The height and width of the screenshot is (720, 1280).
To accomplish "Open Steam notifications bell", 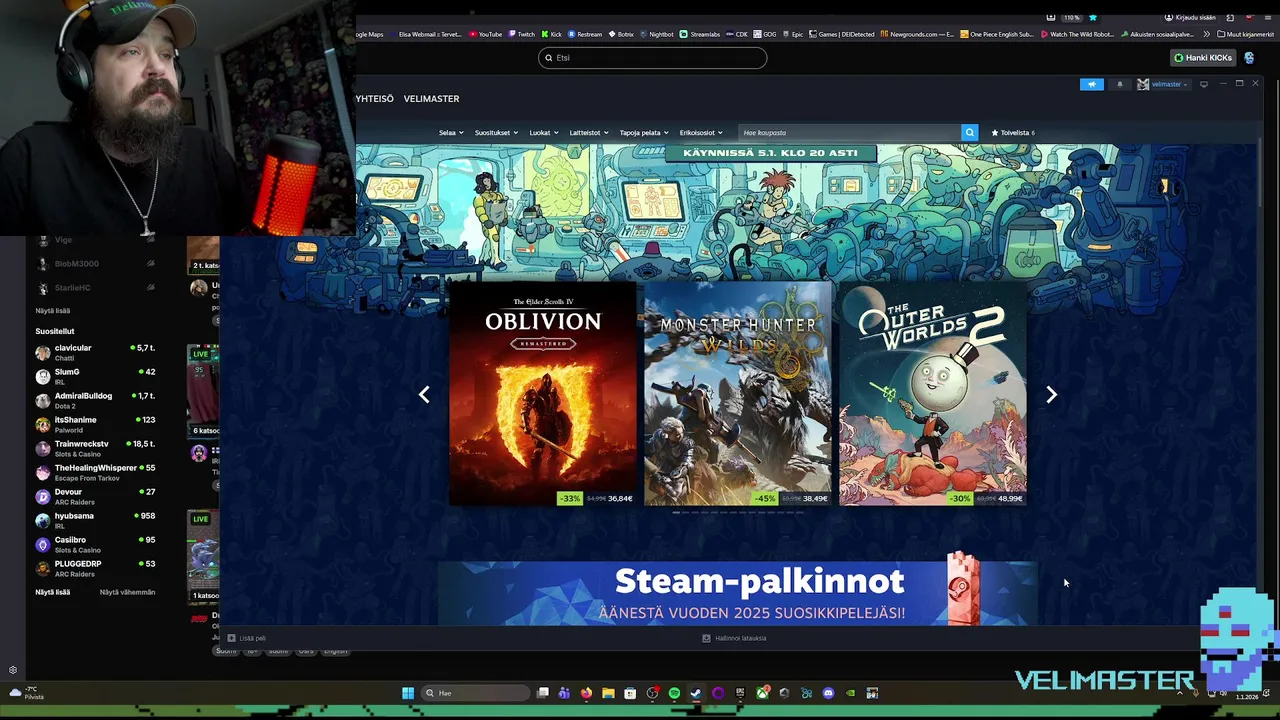I will [1120, 84].
